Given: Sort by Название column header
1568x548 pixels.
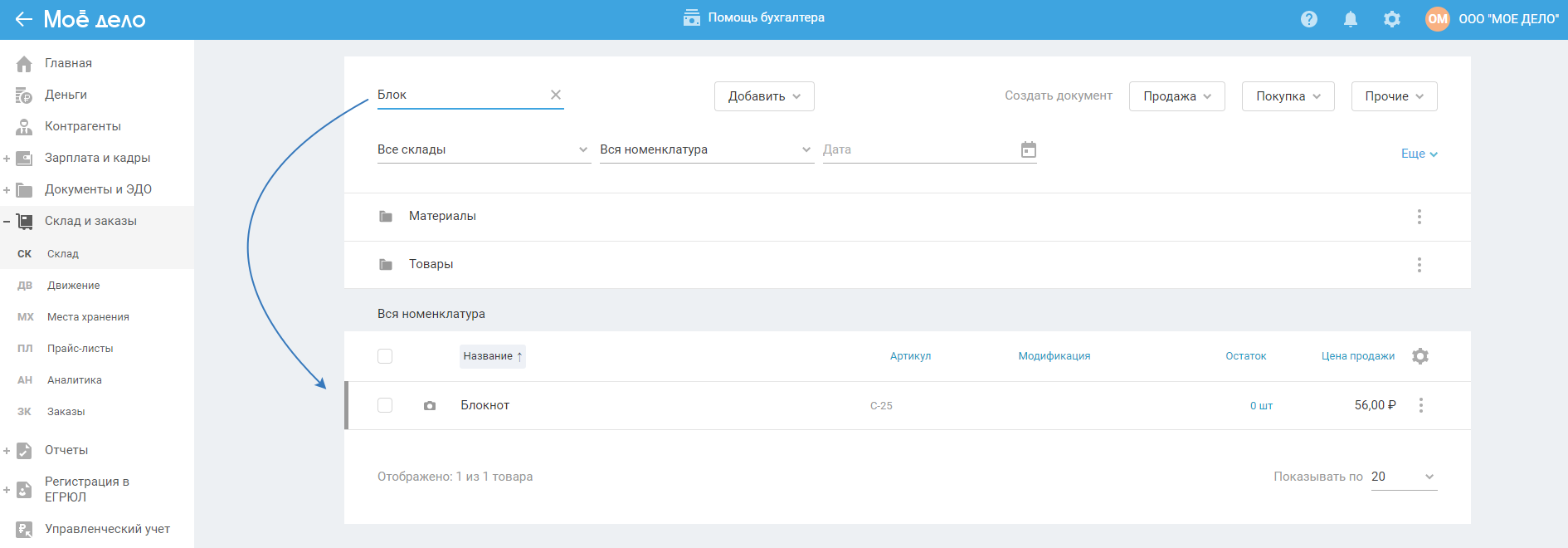Looking at the screenshot, I should pos(492,356).
